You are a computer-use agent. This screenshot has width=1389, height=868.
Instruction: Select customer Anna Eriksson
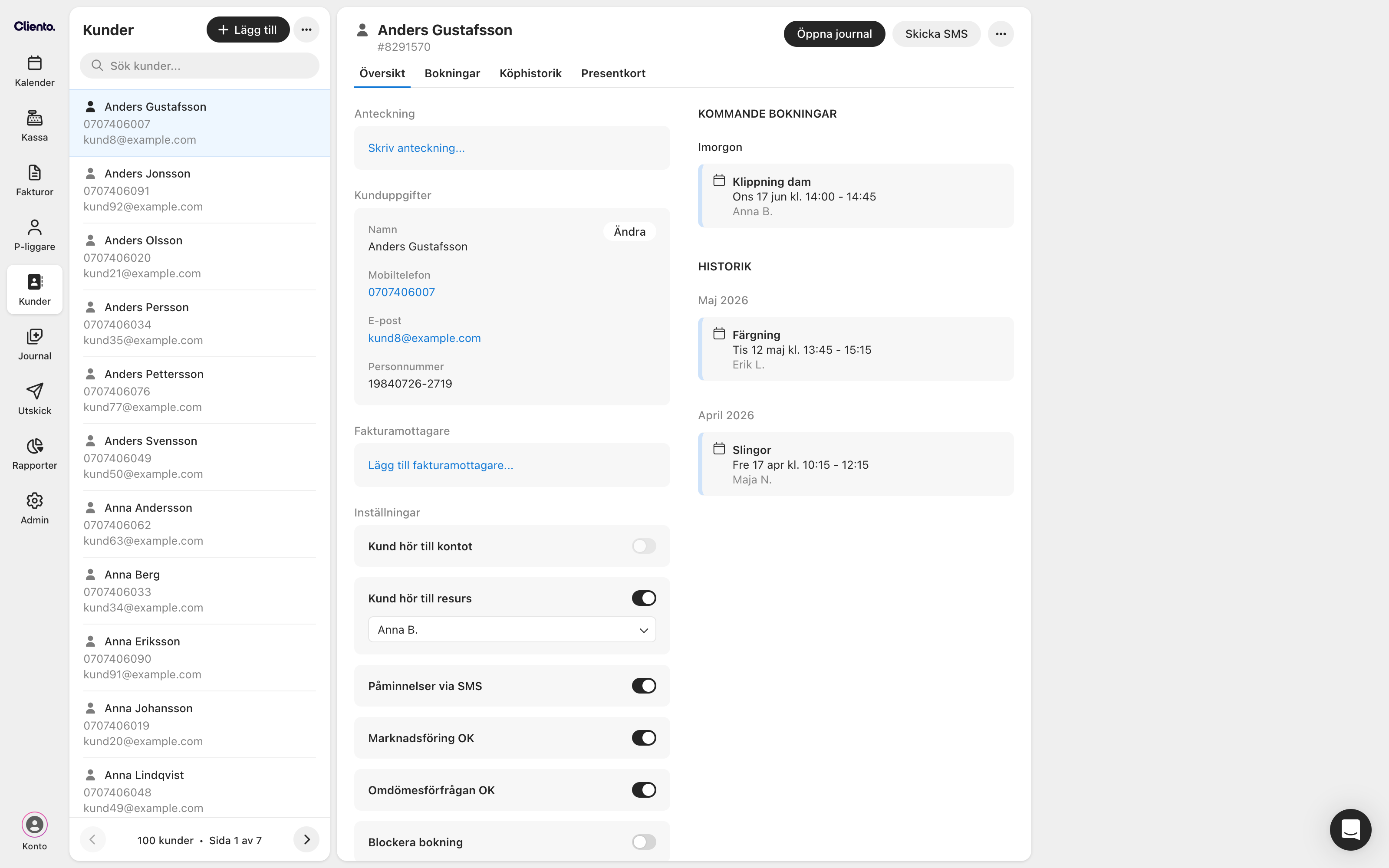tap(200, 658)
